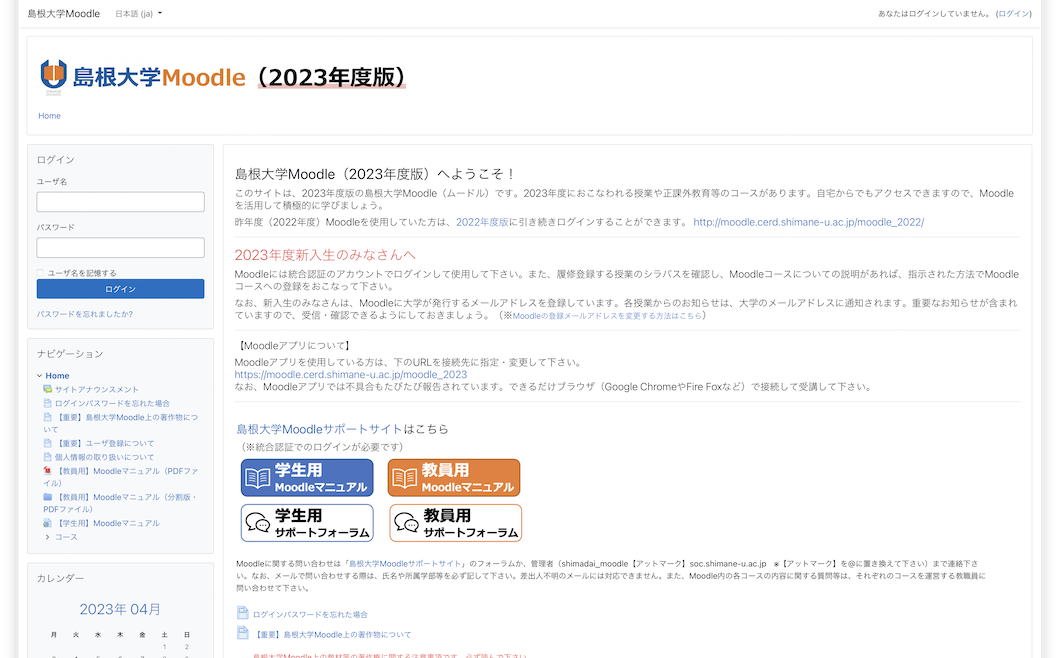The height and width of the screenshot is (658, 1060).
Task: Open 【学生用】Moodleマニュアル in navigation
Action: (107, 523)
